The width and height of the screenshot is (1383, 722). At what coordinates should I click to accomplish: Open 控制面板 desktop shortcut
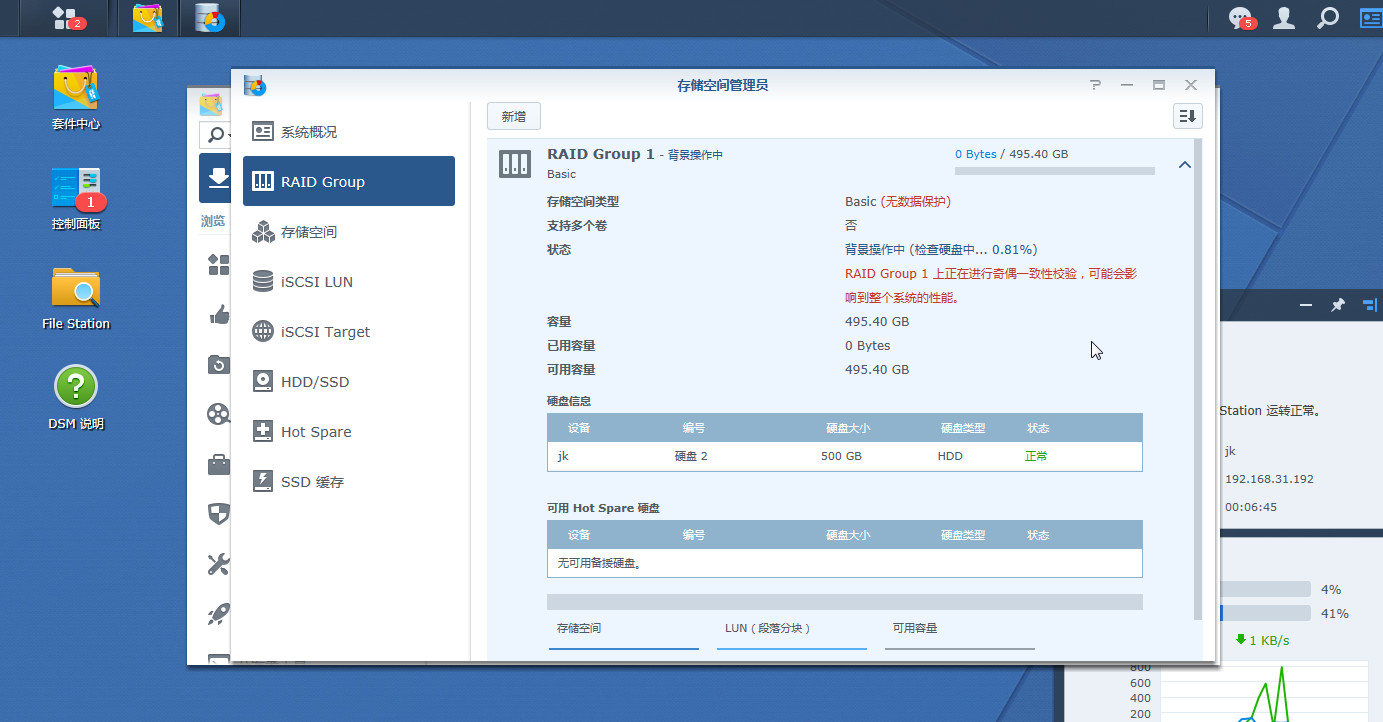pos(76,198)
